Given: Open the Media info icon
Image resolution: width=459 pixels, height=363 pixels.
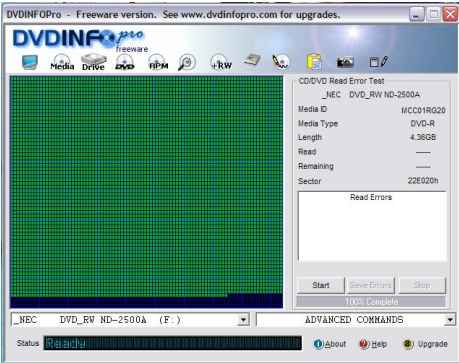Looking at the screenshot, I should (x=62, y=62).
